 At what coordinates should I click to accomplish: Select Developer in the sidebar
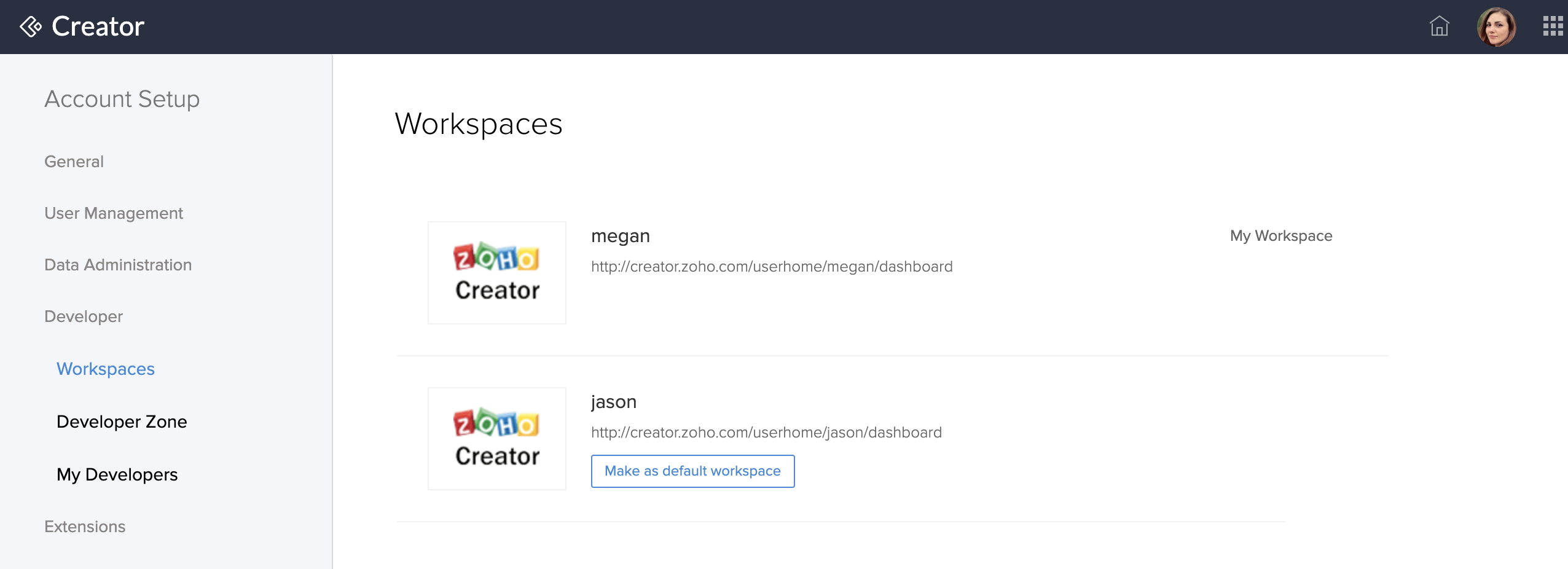pyautogui.click(x=84, y=316)
